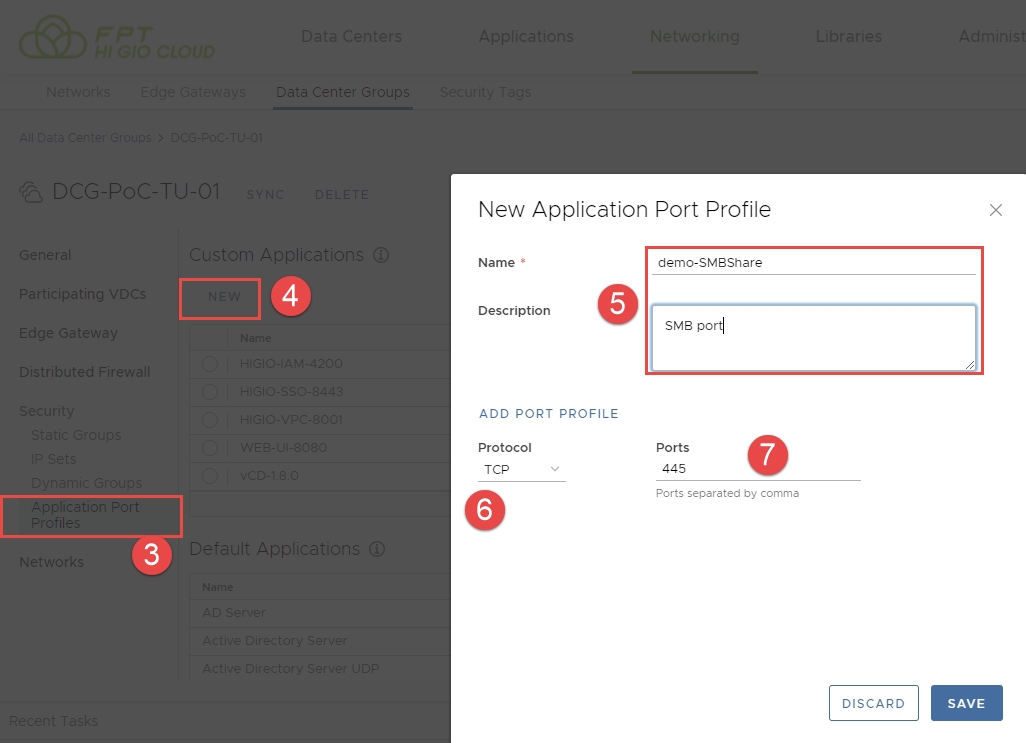Select the HIGIO-SSO-8443 radio button
Viewport: 1026px width, 743px height.
[210, 392]
